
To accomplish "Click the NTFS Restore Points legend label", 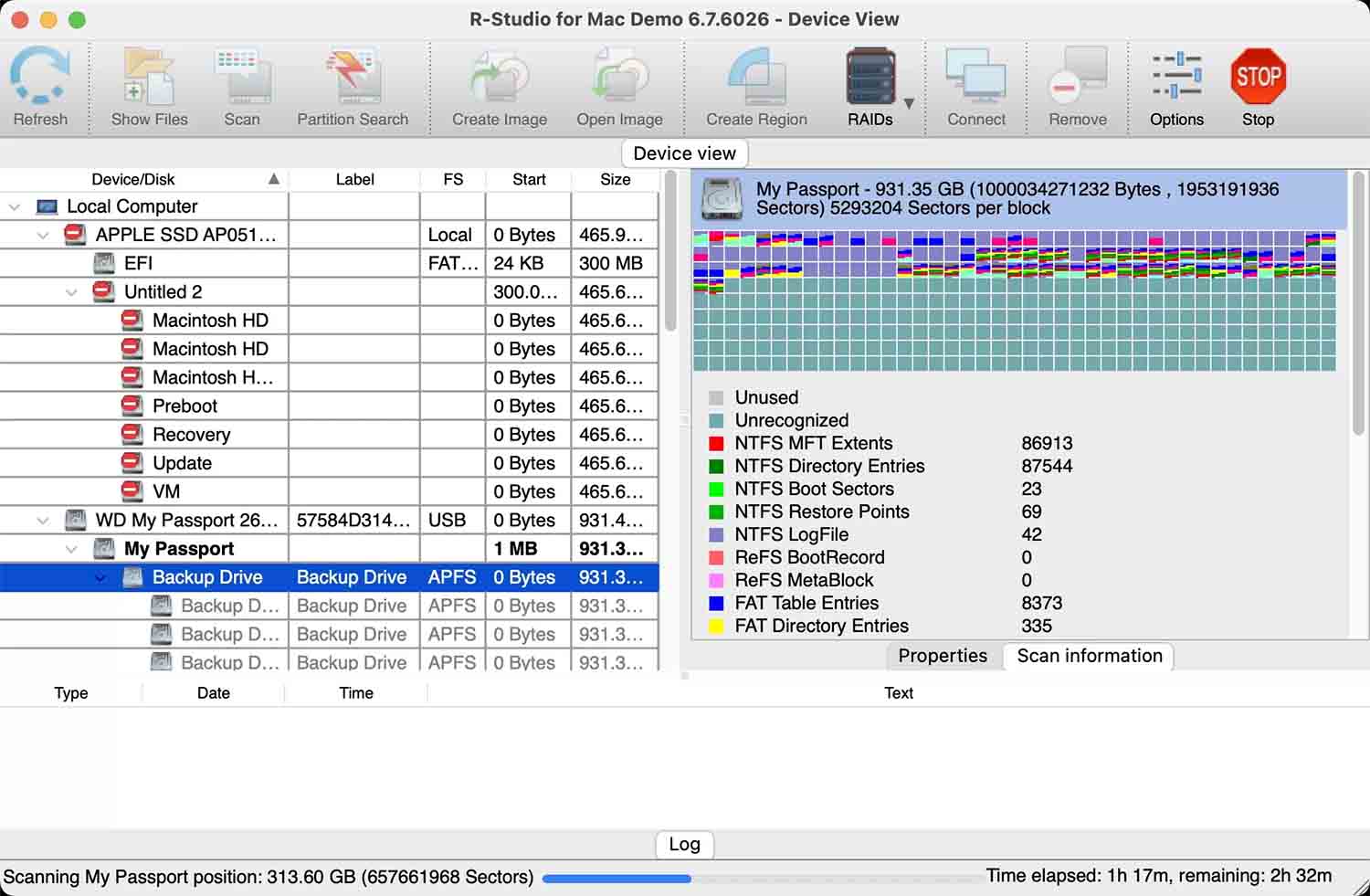I will coord(822,511).
